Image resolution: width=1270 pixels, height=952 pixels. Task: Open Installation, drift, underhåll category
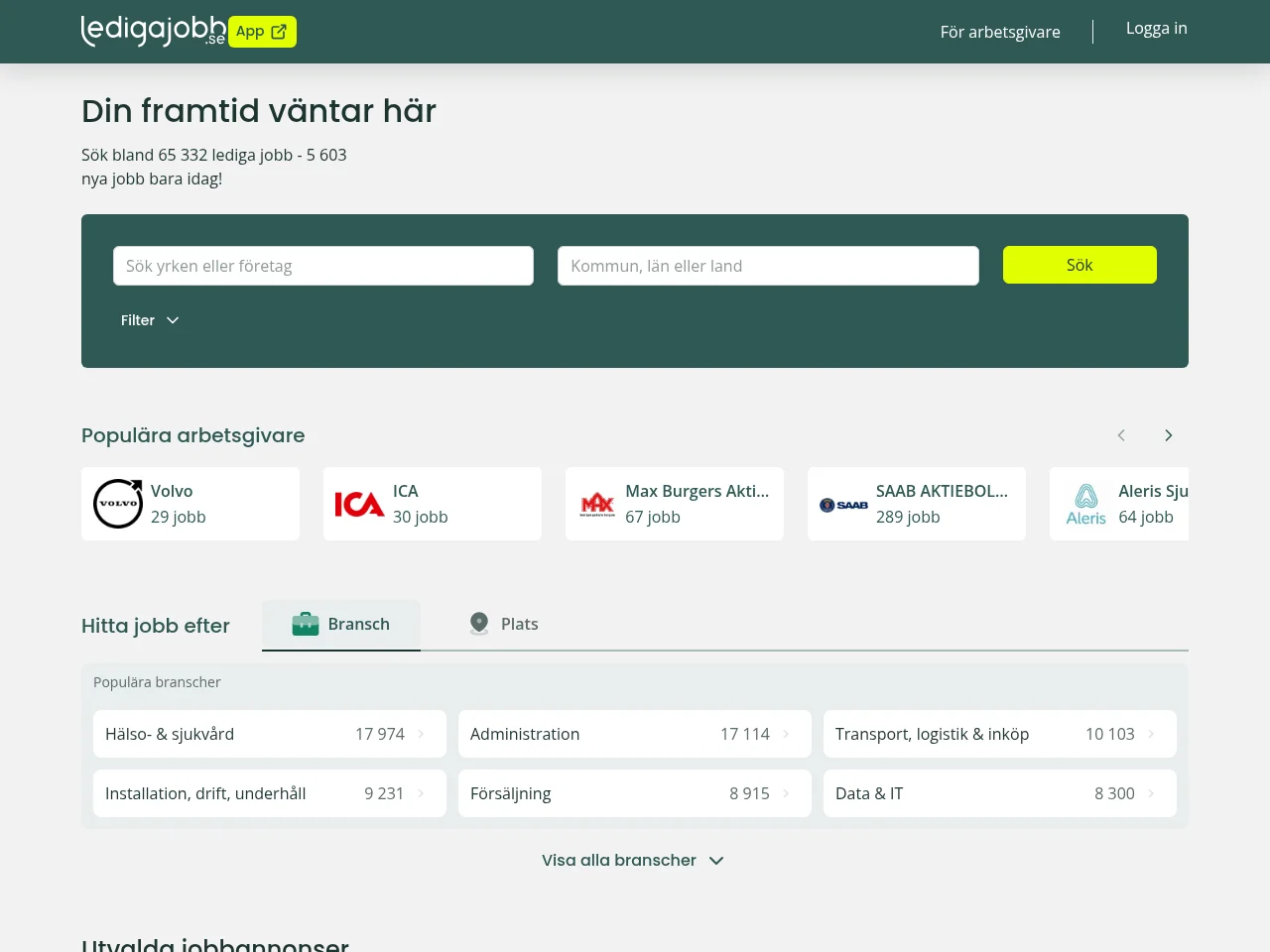[270, 793]
